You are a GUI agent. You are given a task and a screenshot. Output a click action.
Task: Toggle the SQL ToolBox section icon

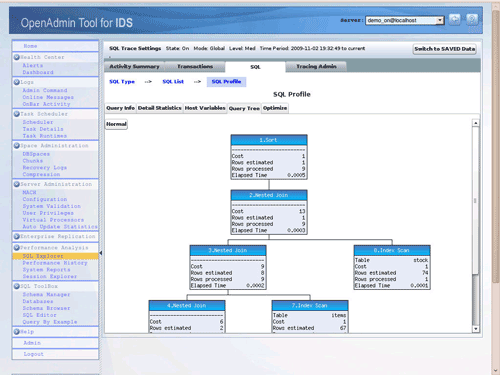(17, 286)
